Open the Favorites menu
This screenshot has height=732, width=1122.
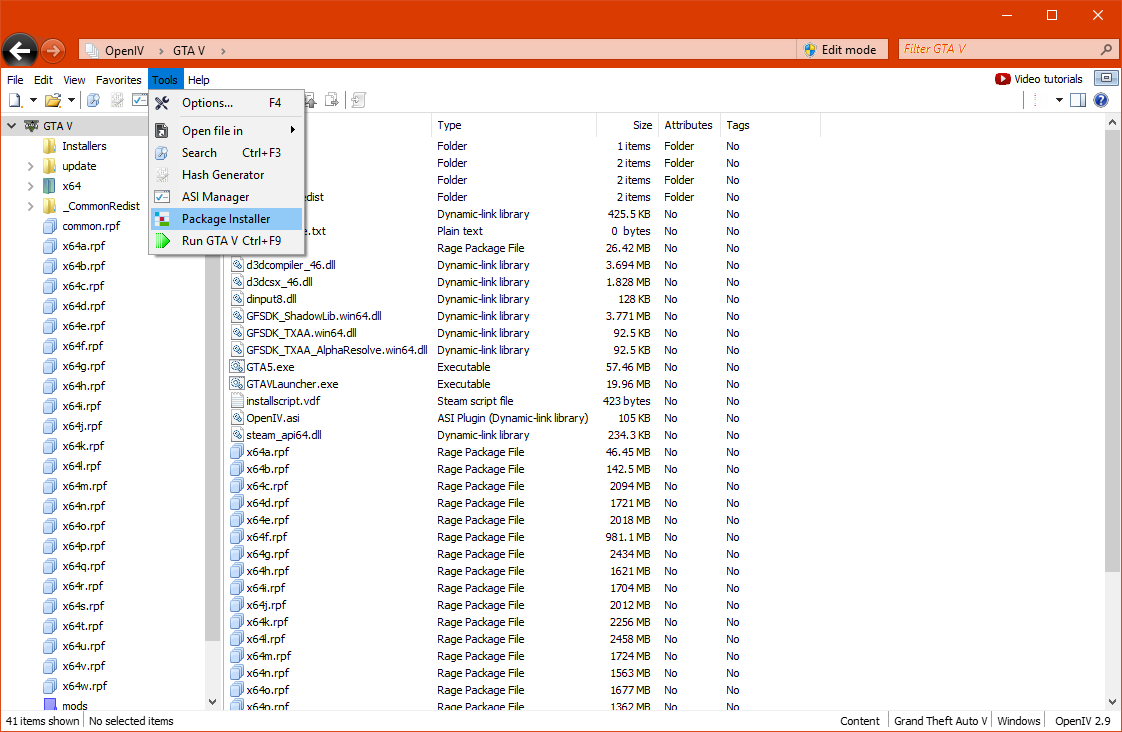(x=119, y=80)
